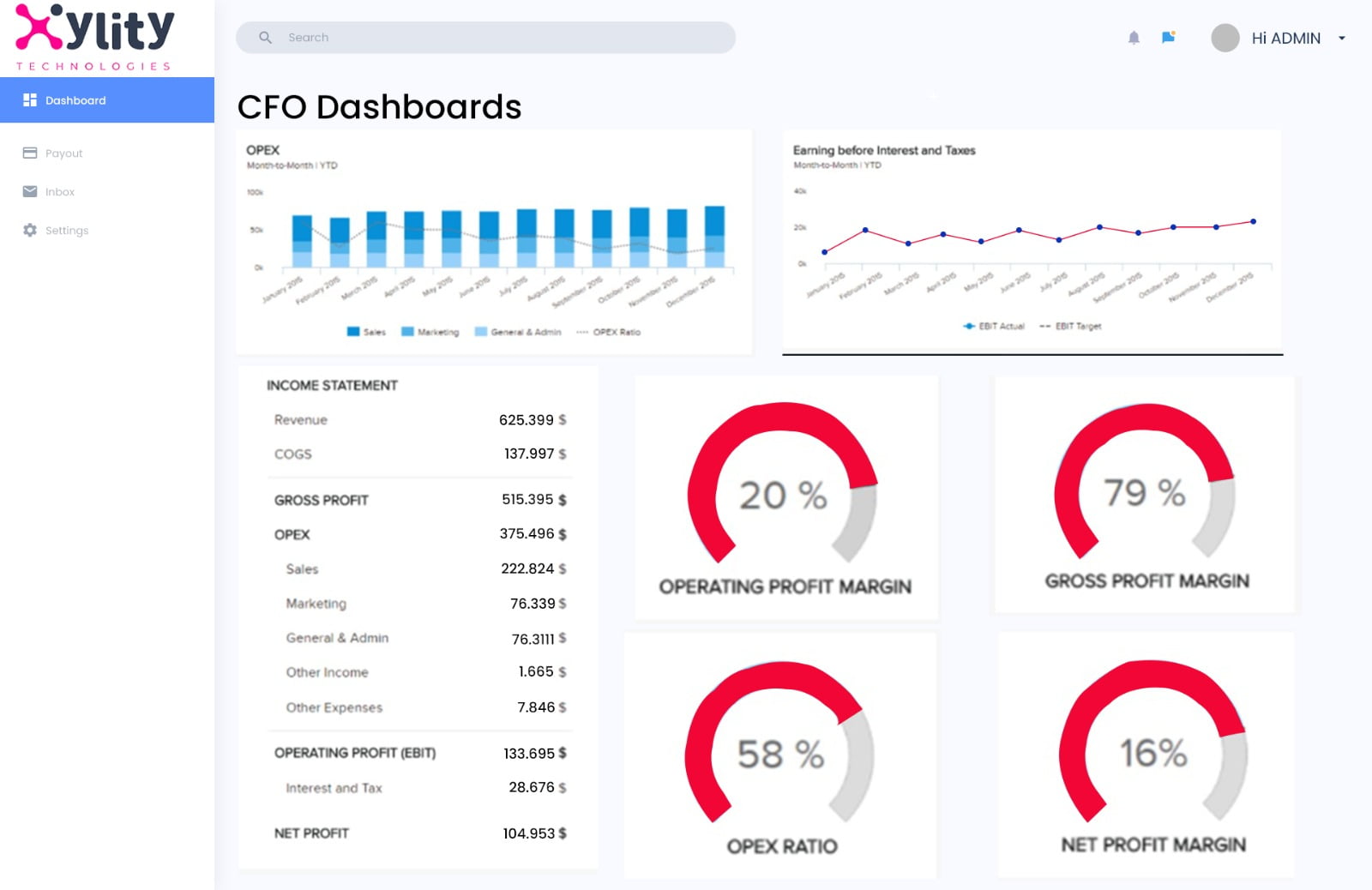The image size is (1372, 890).
Task: Click General & Admin row label
Action: click(337, 638)
